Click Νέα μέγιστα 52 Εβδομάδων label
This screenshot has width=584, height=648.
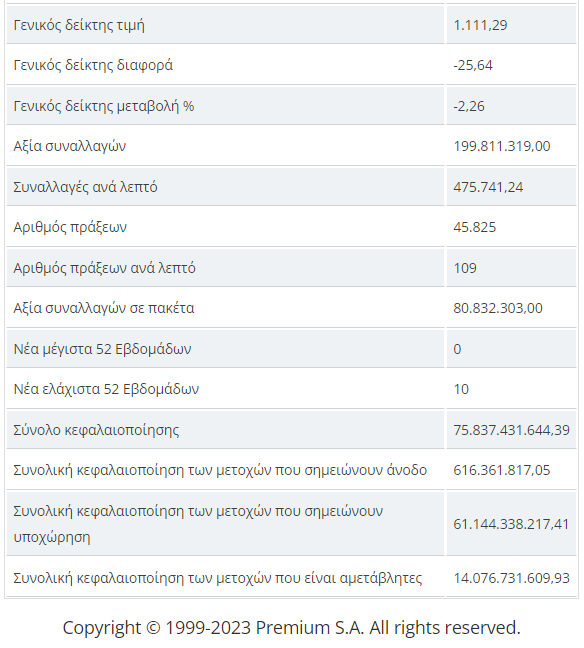pos(102,349)
